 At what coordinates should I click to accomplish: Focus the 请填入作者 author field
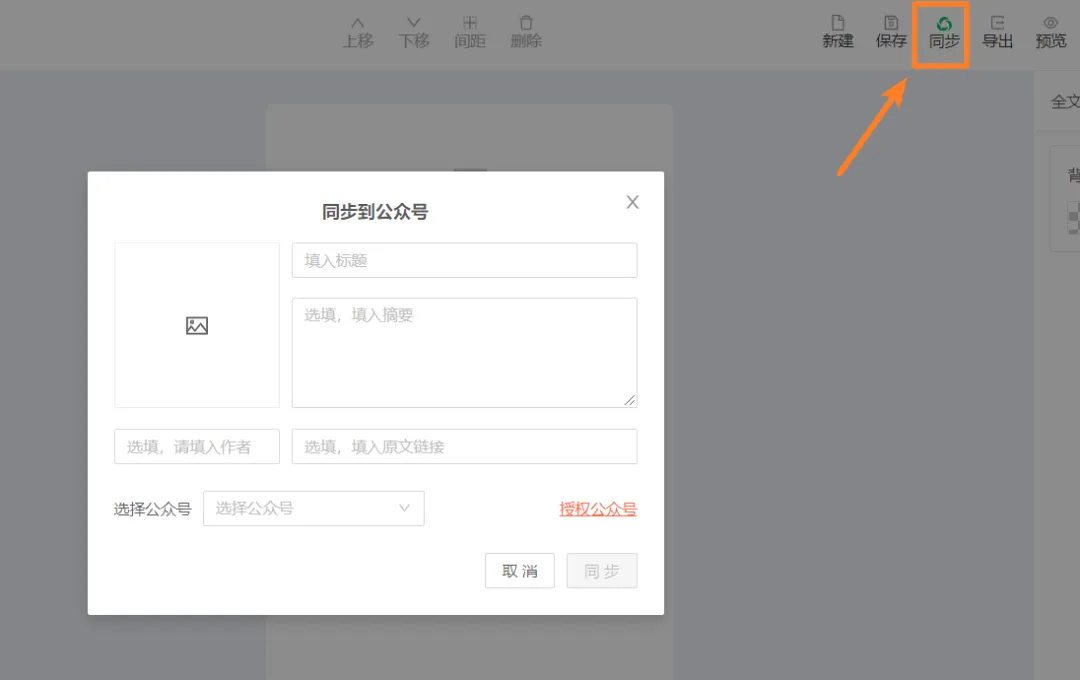(197, 446)
